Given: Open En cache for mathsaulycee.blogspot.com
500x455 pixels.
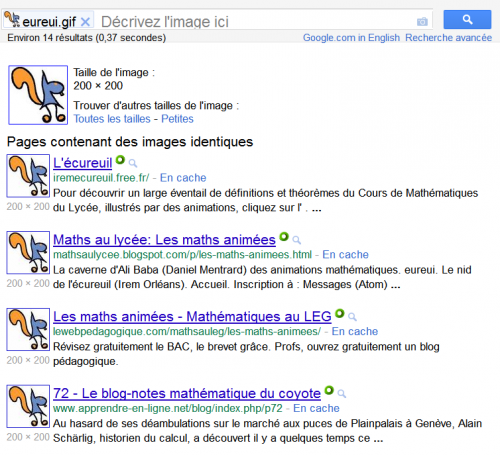Looking at the screenshot, I should coord(345,254).
